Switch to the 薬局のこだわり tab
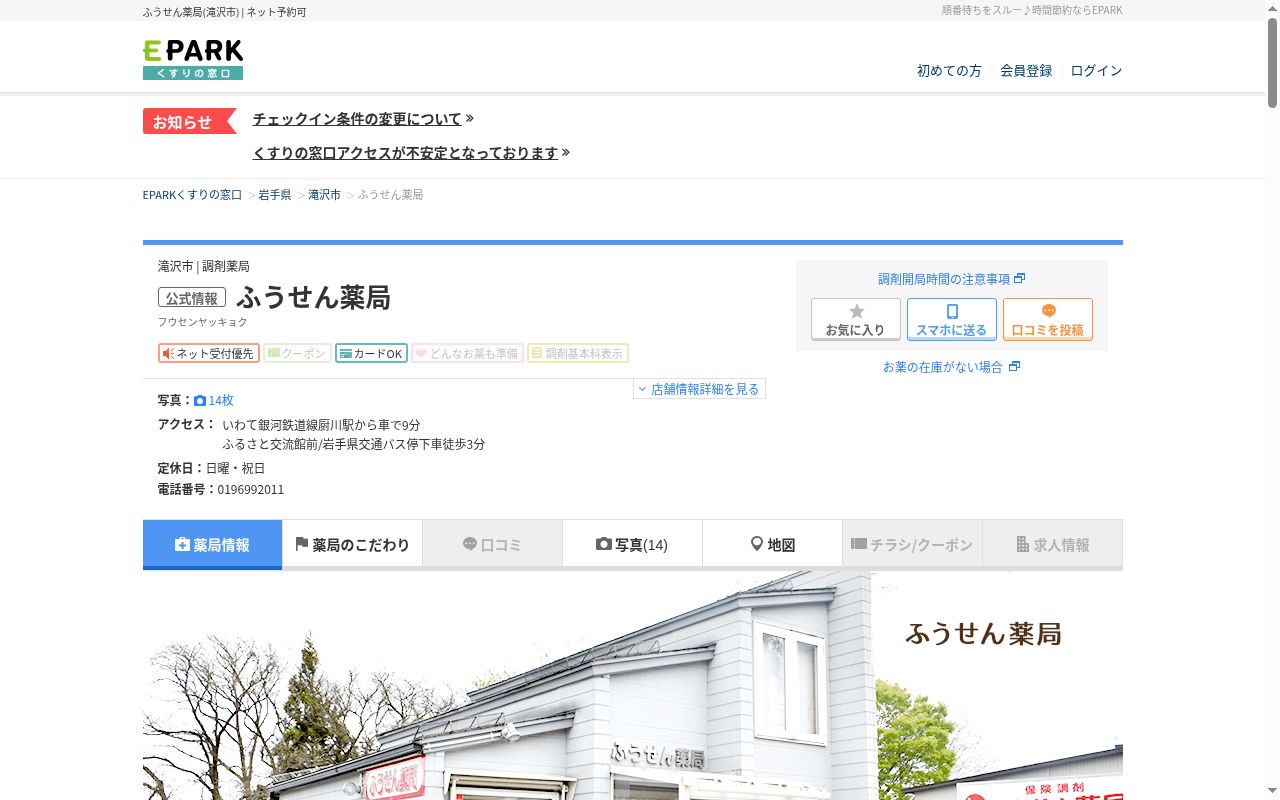The width and height of the screenshot is (1280, 800). pos(352,544)
